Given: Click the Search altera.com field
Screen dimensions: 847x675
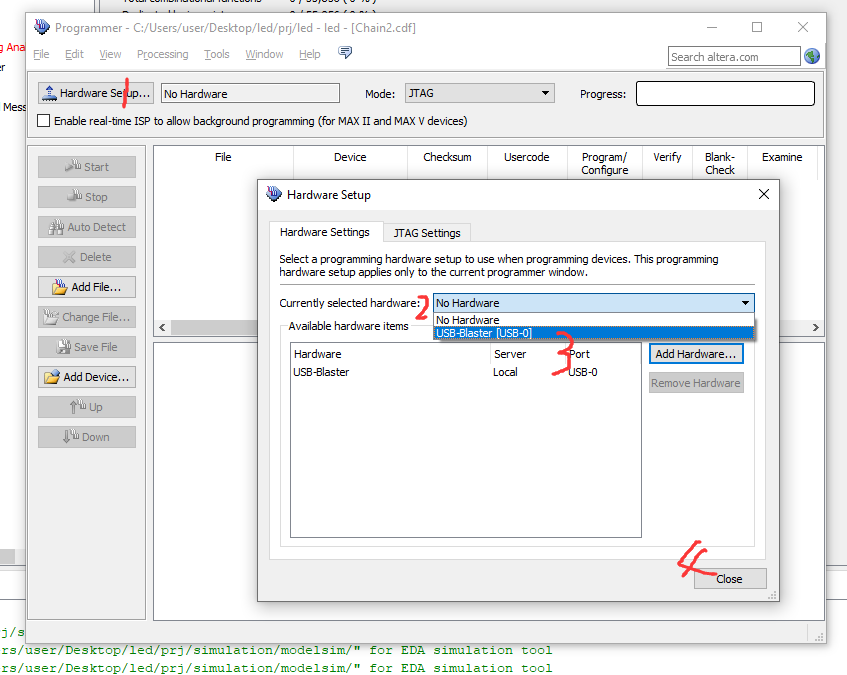Looking at the screenshot, I should point(734,56).
